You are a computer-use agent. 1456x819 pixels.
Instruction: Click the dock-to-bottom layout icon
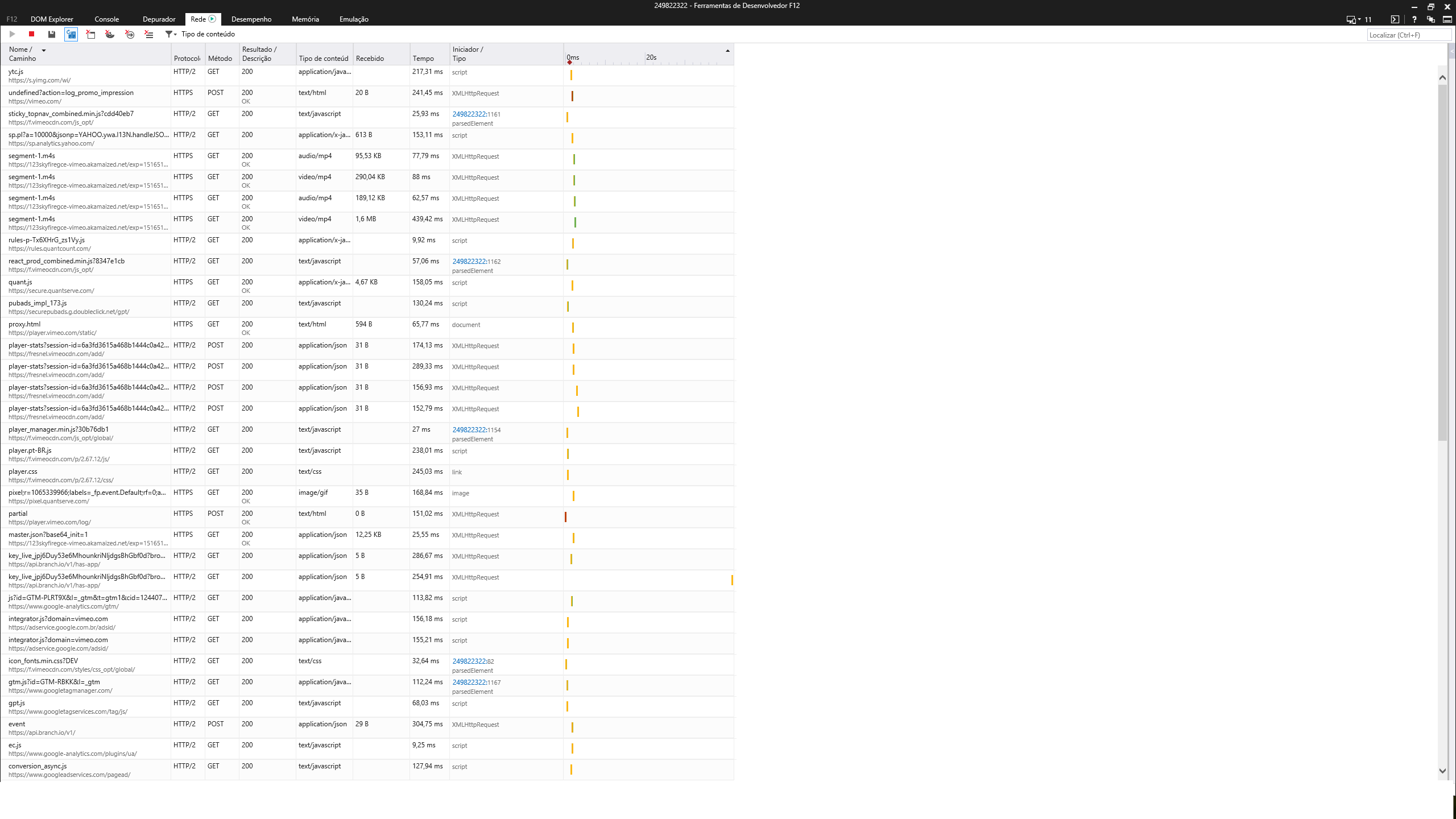(x=1447, y=19)
